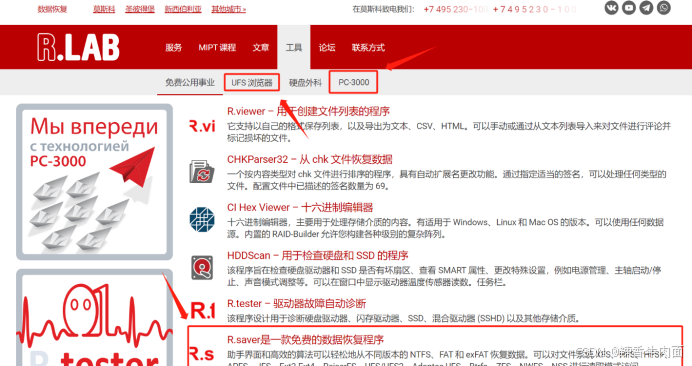Open the 论坛 menu item
The image size is (692, 366).
327,47
